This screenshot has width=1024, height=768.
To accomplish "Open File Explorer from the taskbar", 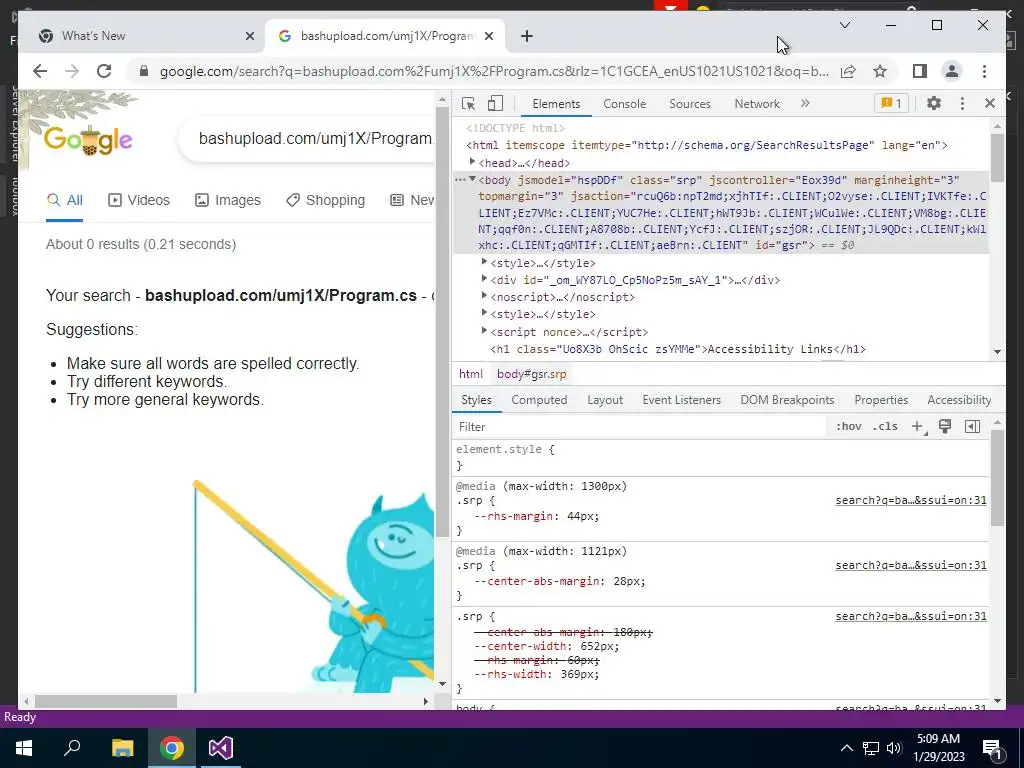I will click(x=122, y=748).
